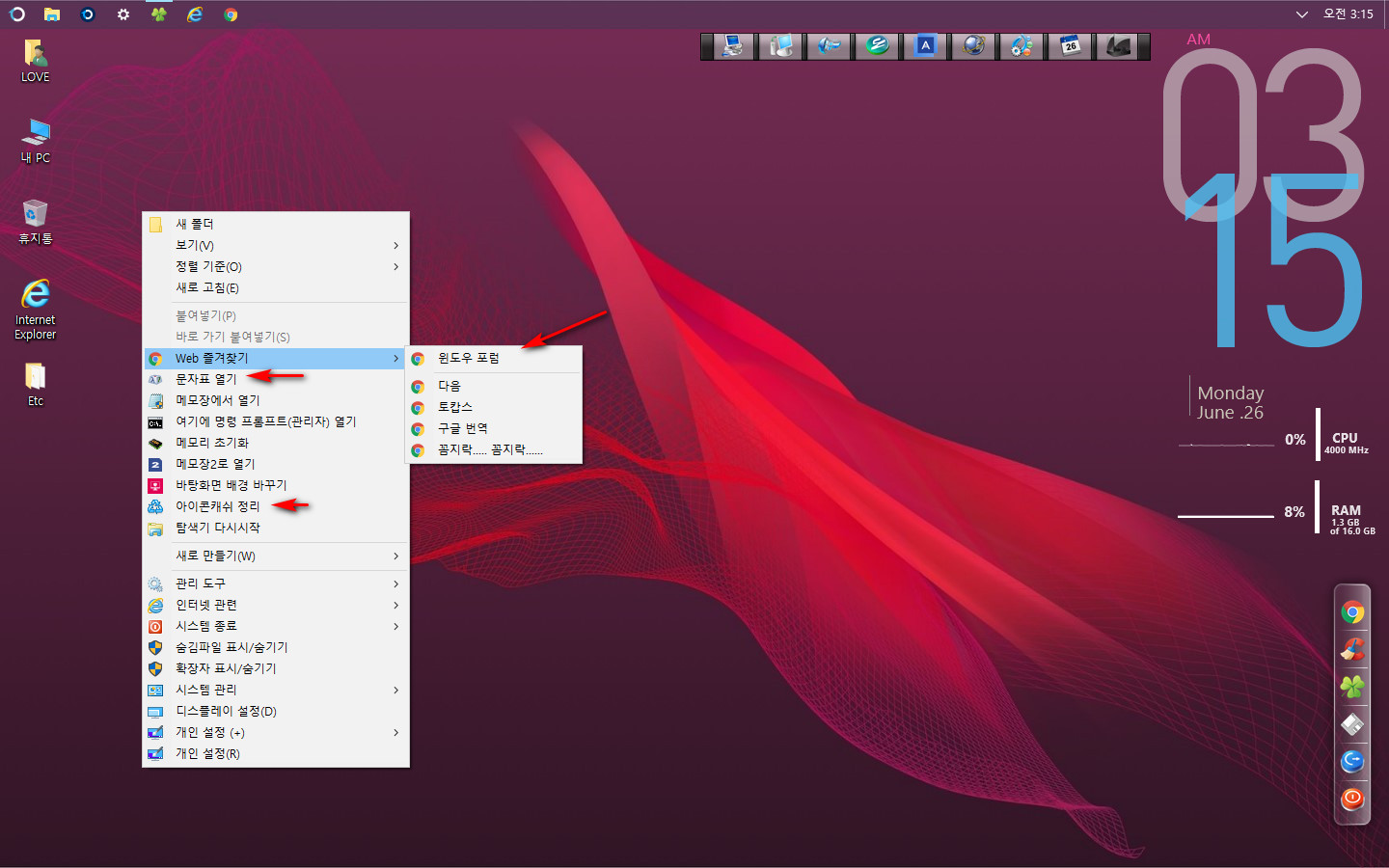
Task: Click the floppy disk dock icon
Action: click(1352, 724)
